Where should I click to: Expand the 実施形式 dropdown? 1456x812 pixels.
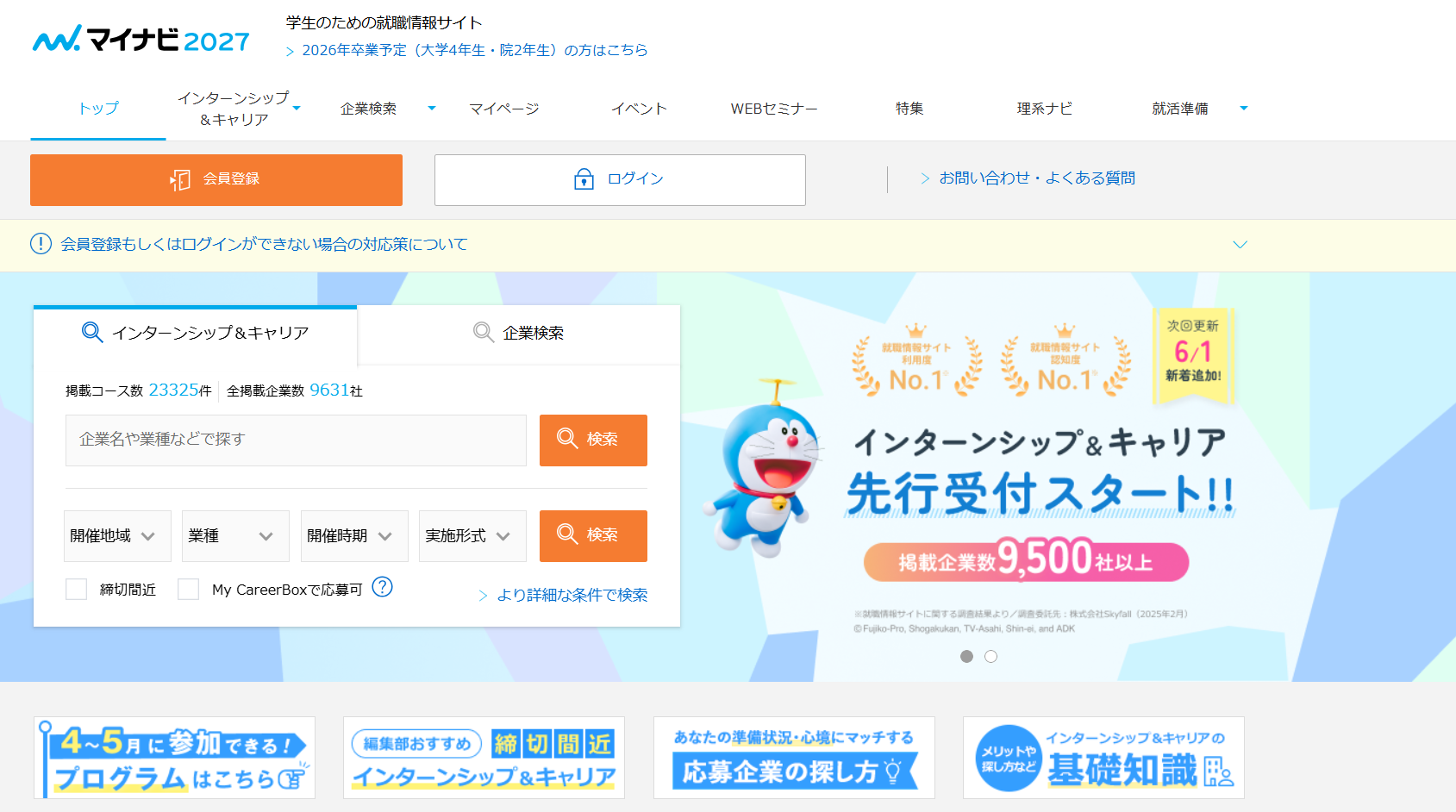(472, 536)
